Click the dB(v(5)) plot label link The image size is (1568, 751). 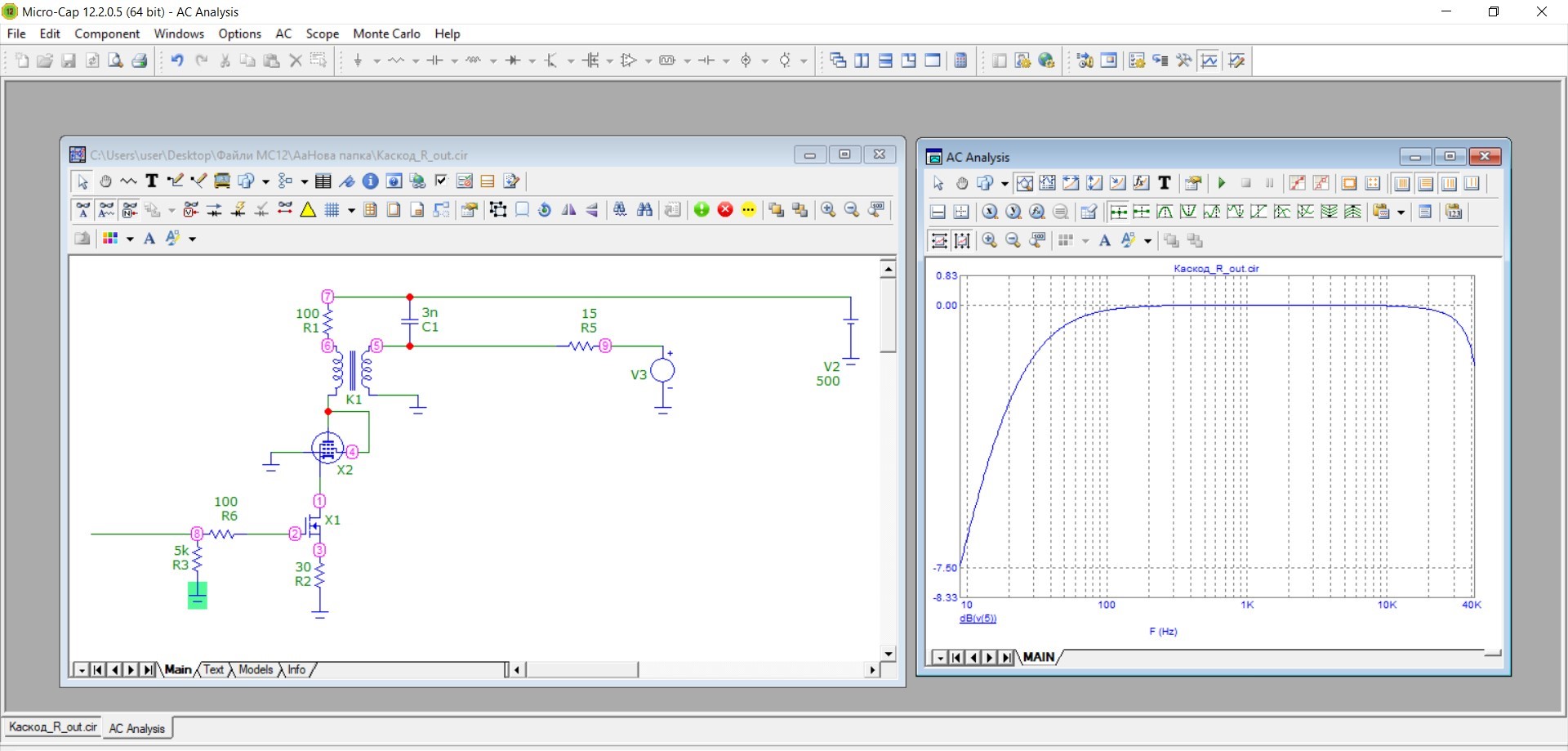pos(978,619)
